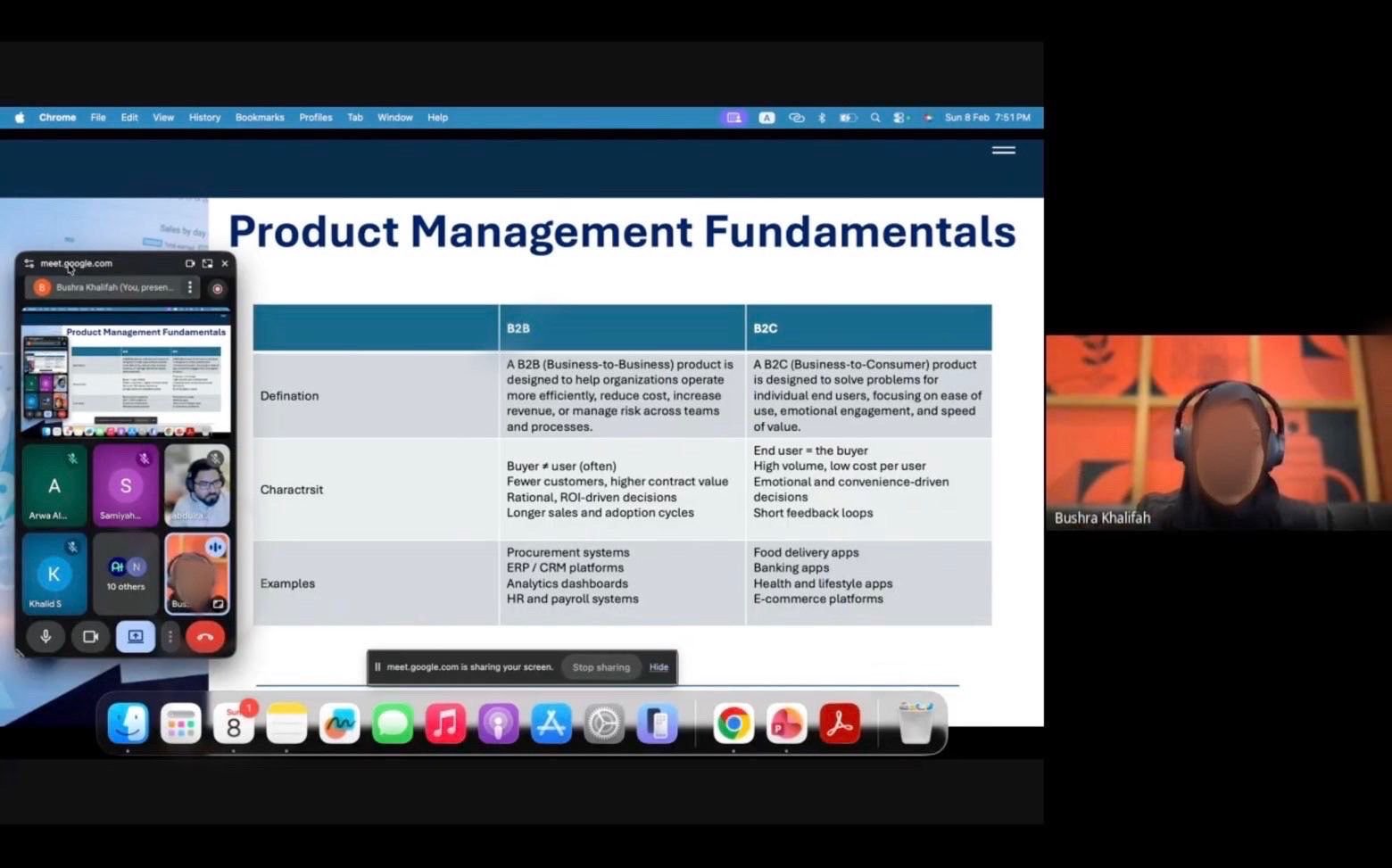Select the shared presentation thumbnail in Meet
The image size is (1392, 868).
click(126, 371)
